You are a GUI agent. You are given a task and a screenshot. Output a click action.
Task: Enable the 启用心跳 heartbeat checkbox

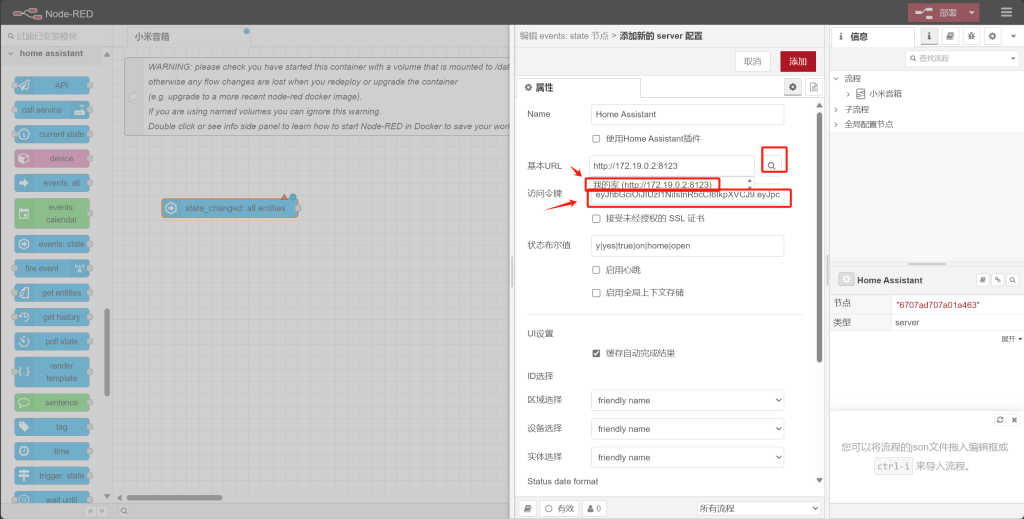(596, 270)
